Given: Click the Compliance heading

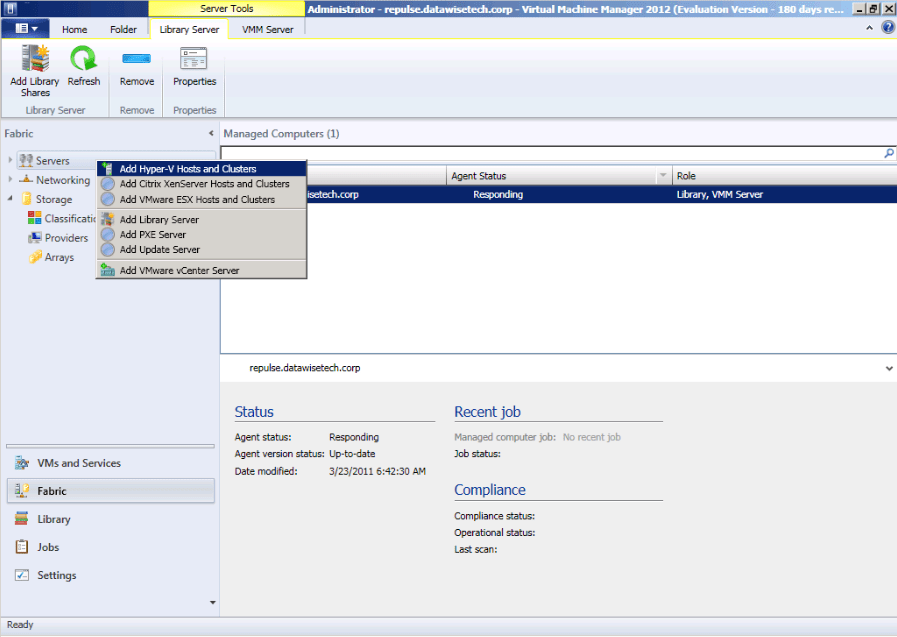Looking at the screenshot, I should [x=490, y=490].
